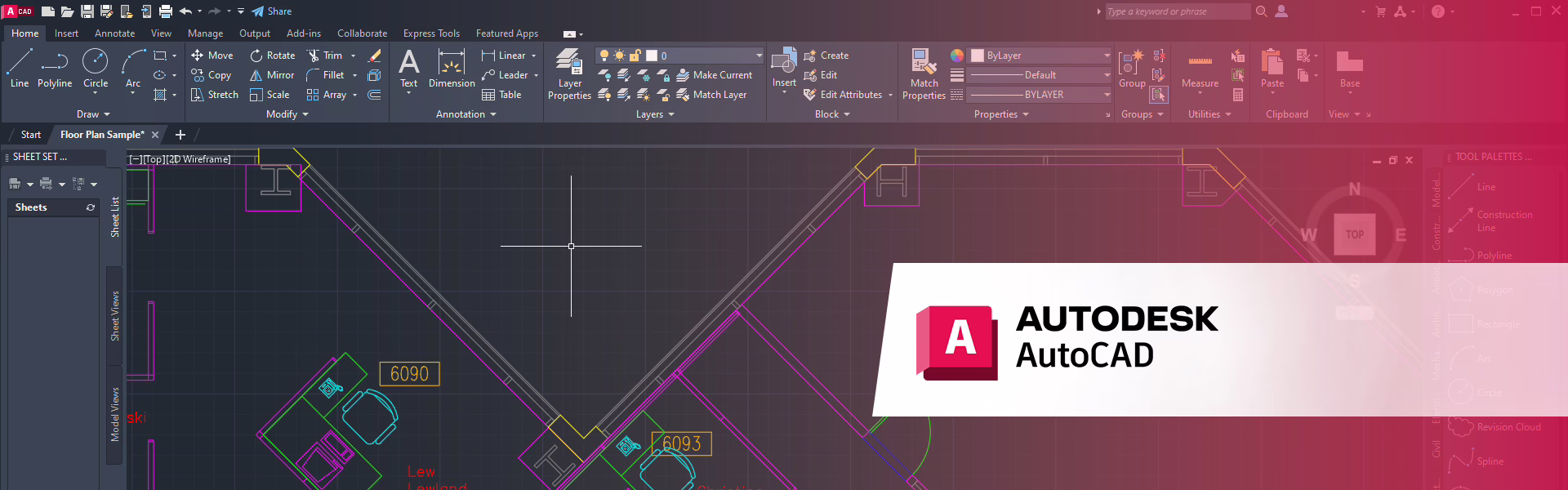The image size is (1568, 490).
Task: Click the keyword search input field
Action: [x=1176, y=11]
